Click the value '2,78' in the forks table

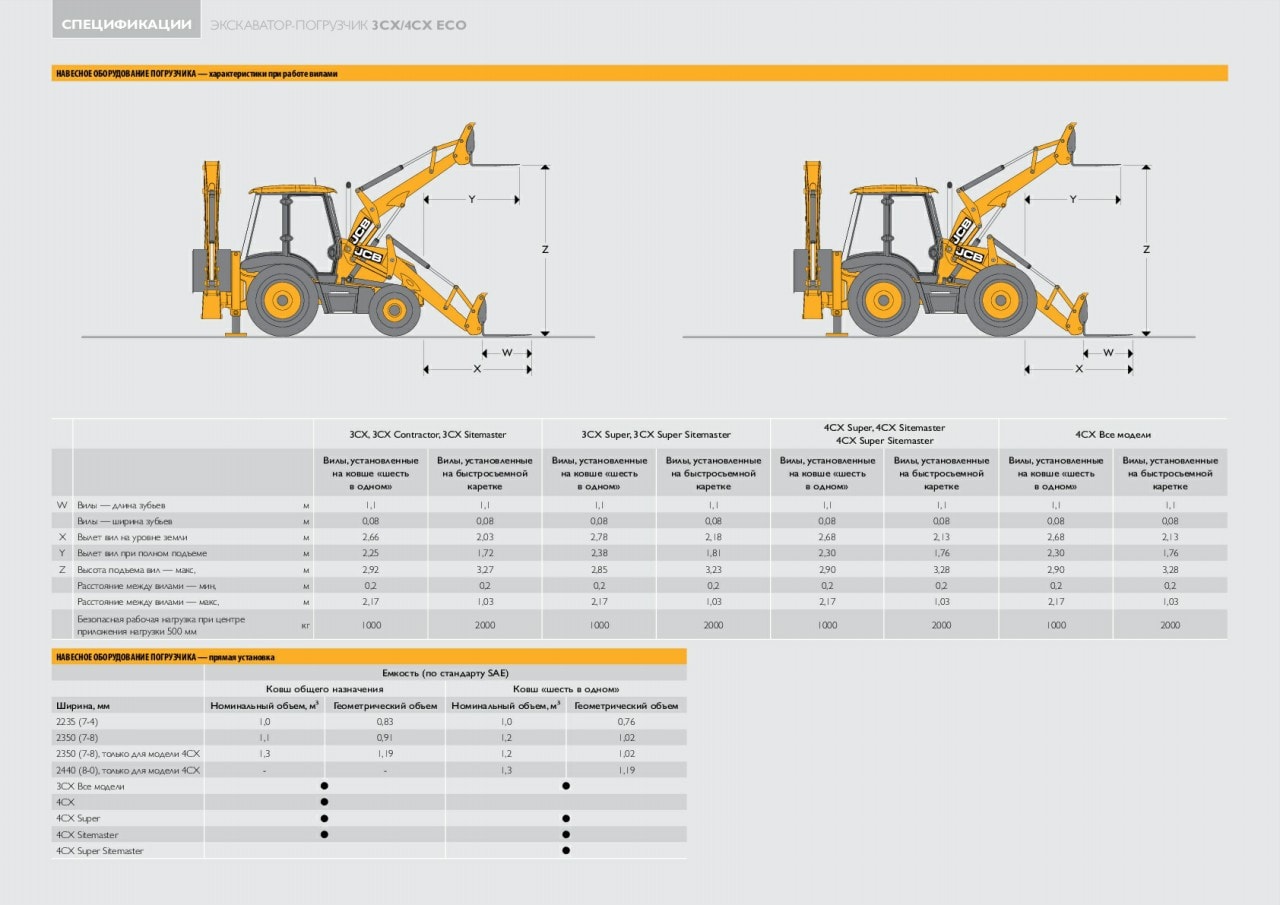599,537
